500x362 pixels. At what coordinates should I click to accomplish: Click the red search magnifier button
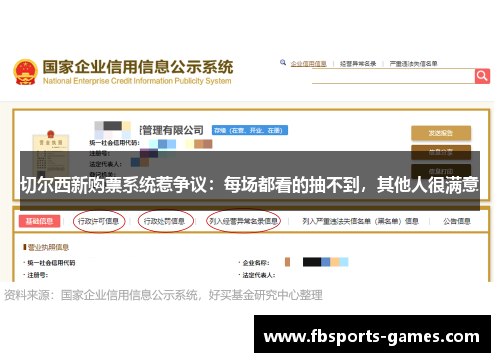(x=482, y=76)
